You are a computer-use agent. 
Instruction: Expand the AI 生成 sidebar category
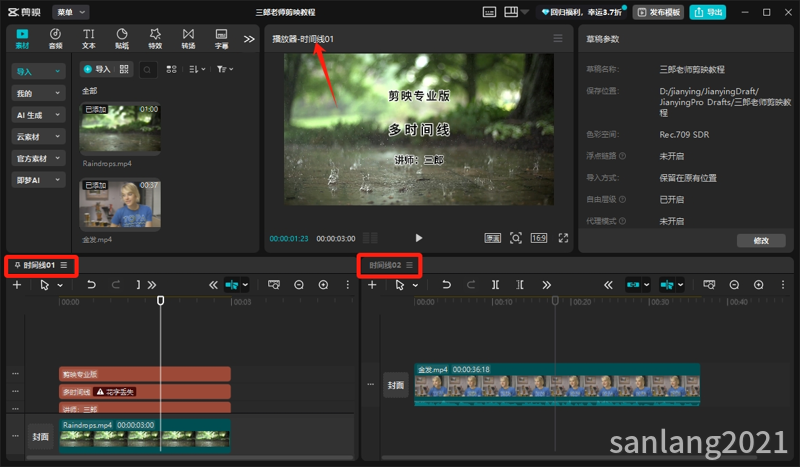click(x=38, y=115)
